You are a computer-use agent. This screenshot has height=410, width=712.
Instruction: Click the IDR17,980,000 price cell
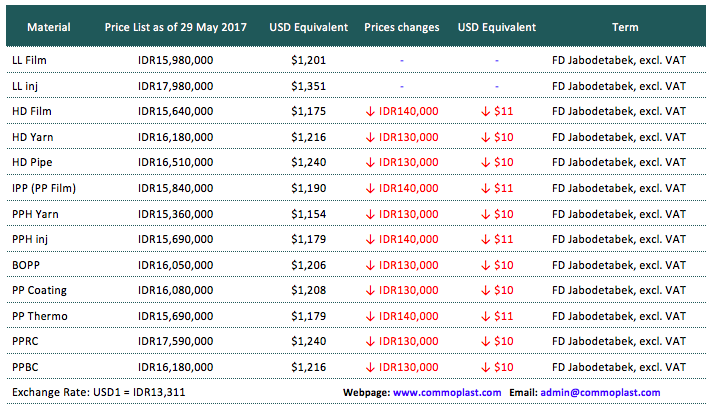pyautogui.click(x=175, y=86)
